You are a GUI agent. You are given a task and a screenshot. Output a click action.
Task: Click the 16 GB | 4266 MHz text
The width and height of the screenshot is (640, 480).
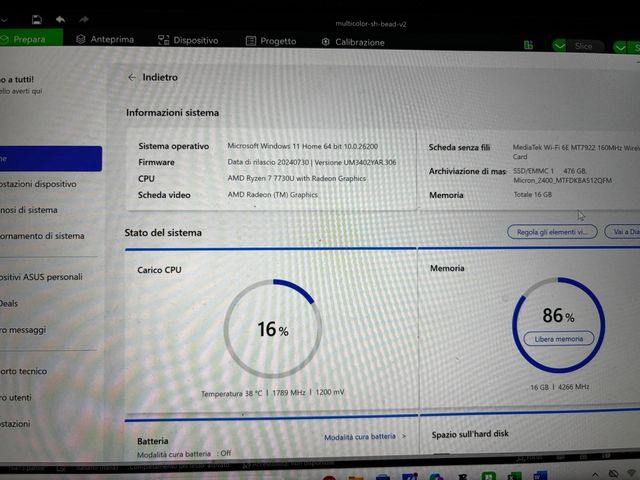(x=560, y=387)
